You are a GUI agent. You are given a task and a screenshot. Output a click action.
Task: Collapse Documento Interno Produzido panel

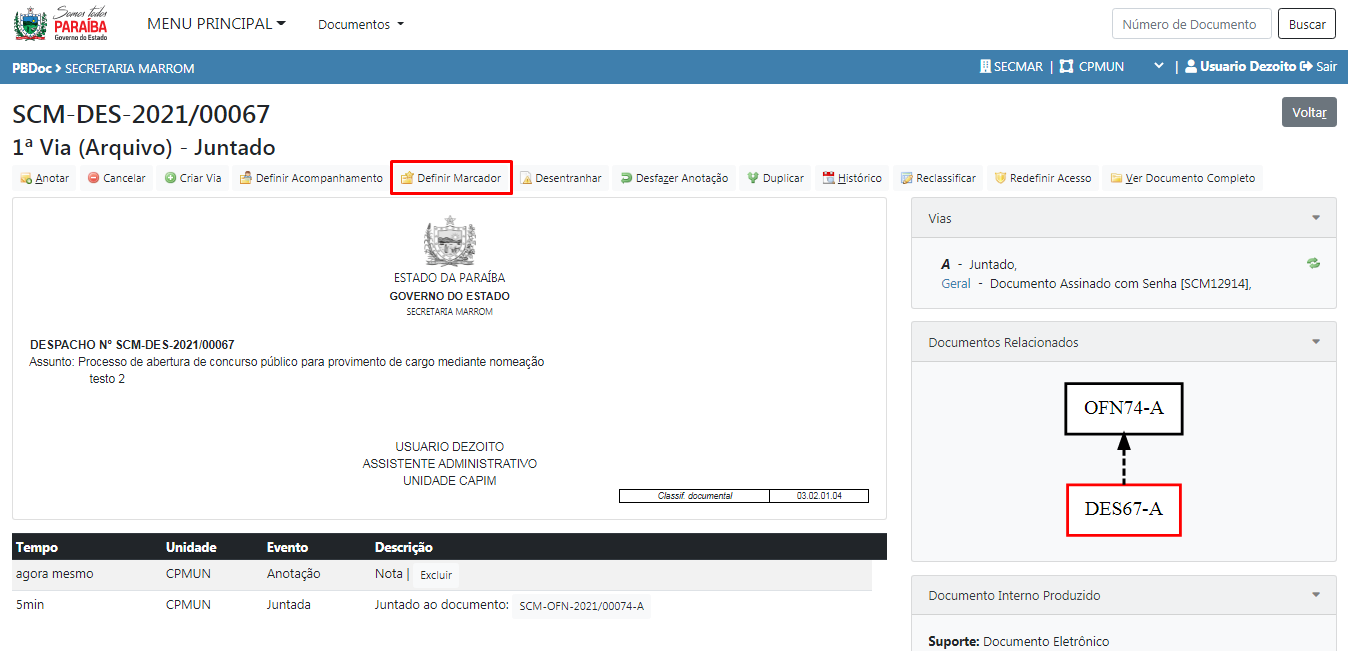(x=1316, y=595)
